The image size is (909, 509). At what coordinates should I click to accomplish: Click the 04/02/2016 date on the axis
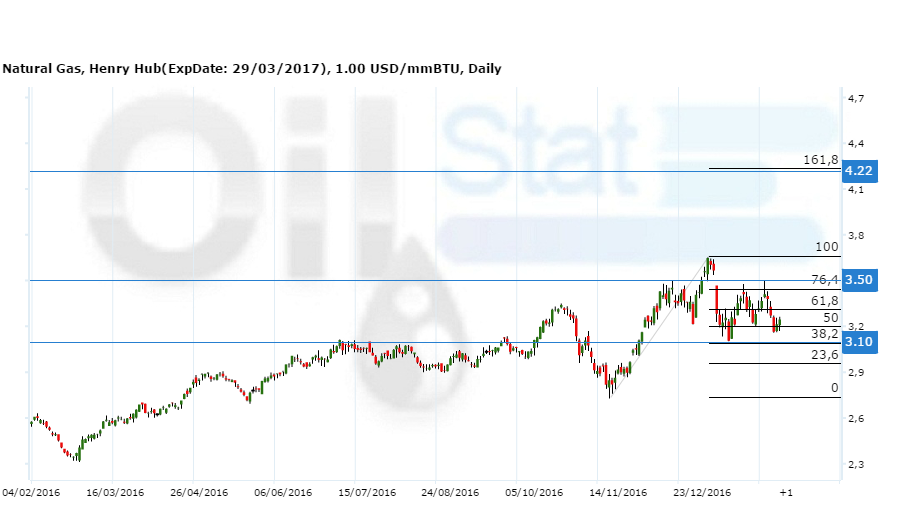[31, 492]
